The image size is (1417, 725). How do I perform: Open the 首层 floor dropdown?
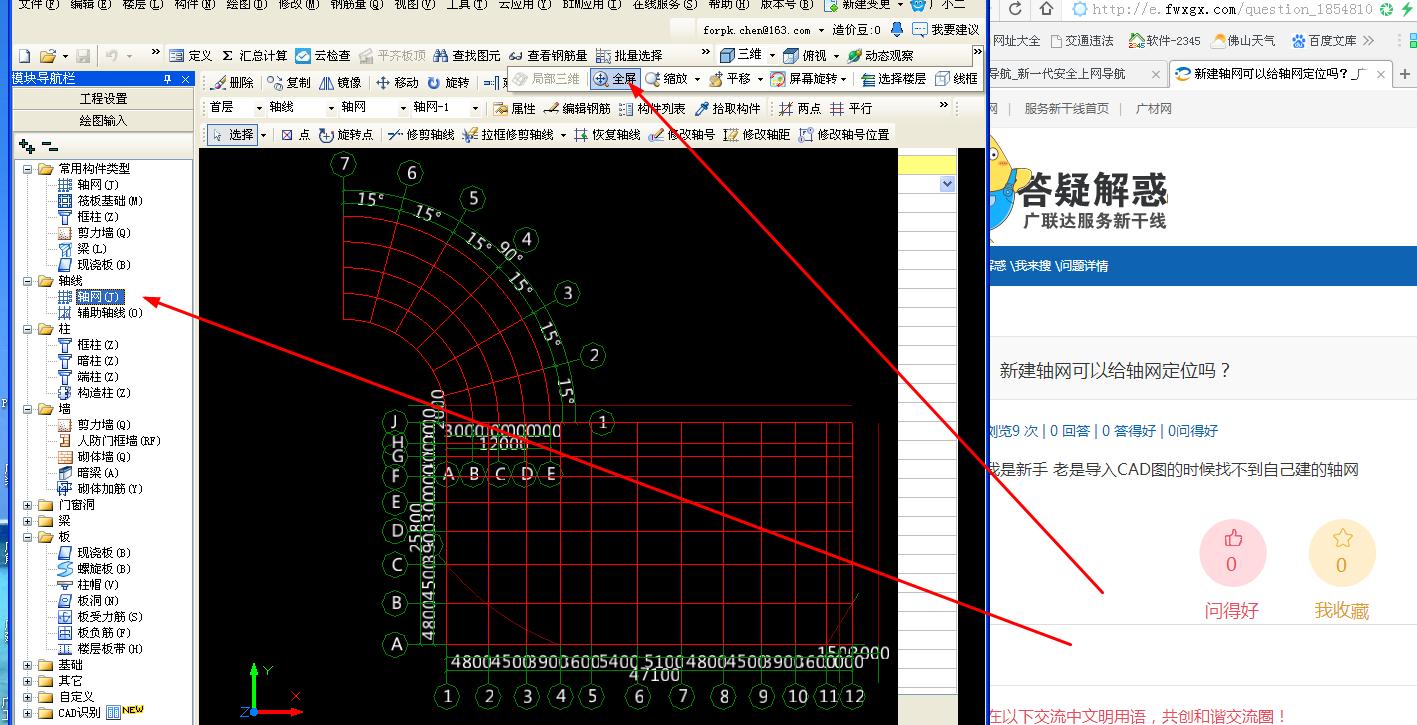(260, 108)
